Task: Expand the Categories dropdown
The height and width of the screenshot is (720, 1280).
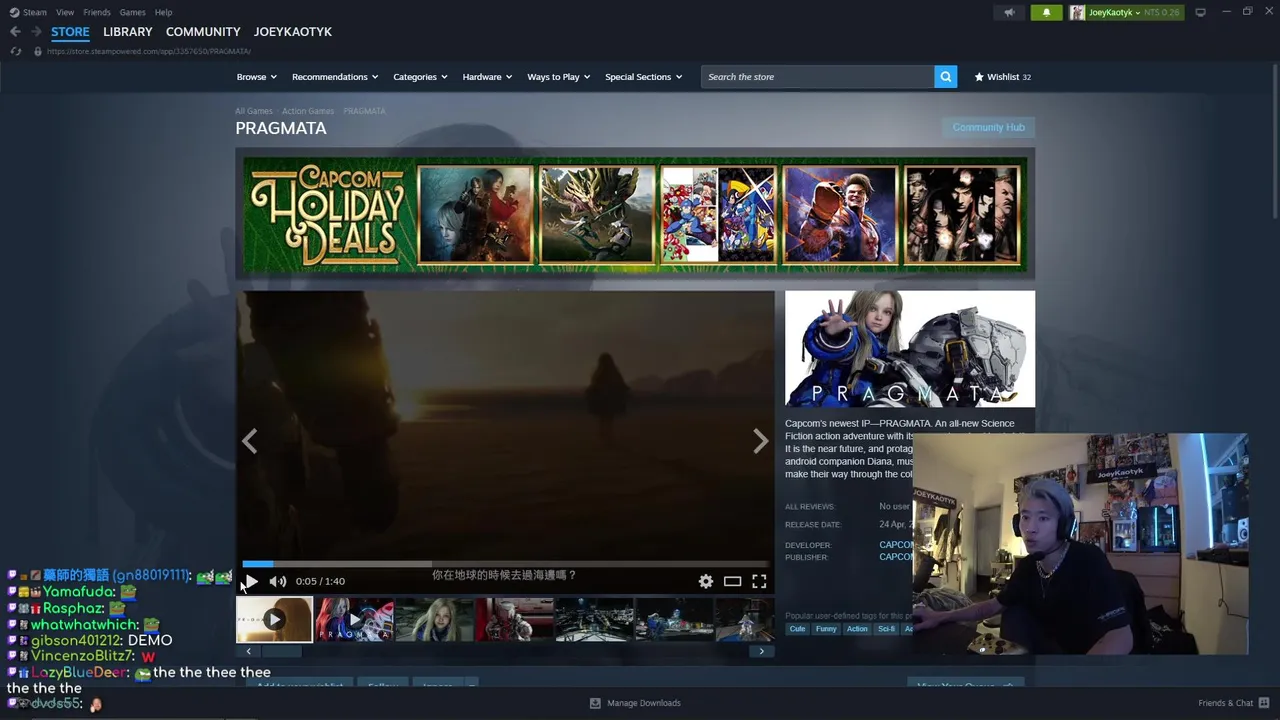Action: tap(420, 77)
